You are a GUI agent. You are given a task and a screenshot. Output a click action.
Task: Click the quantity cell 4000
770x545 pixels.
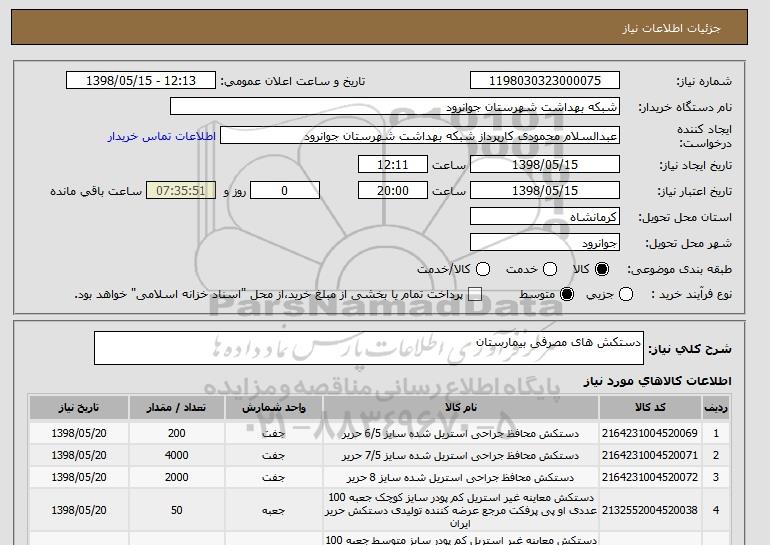[x=176, y=455]
